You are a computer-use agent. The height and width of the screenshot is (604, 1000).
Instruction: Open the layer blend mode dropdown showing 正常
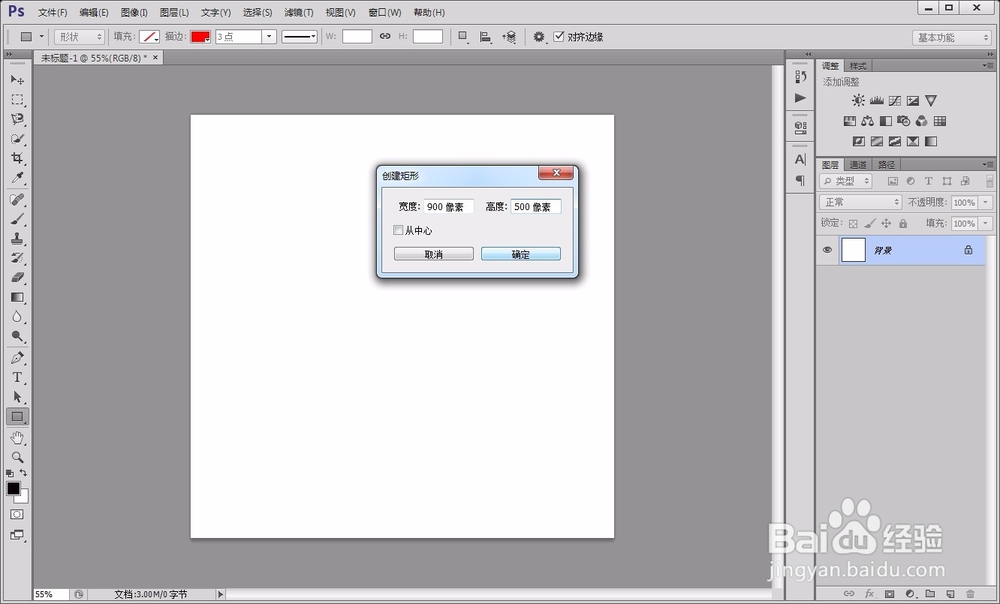click(x=858, y=201)
